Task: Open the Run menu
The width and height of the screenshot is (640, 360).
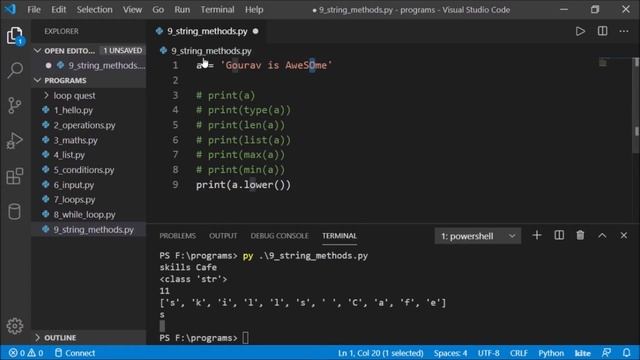Action: (182, 9)
